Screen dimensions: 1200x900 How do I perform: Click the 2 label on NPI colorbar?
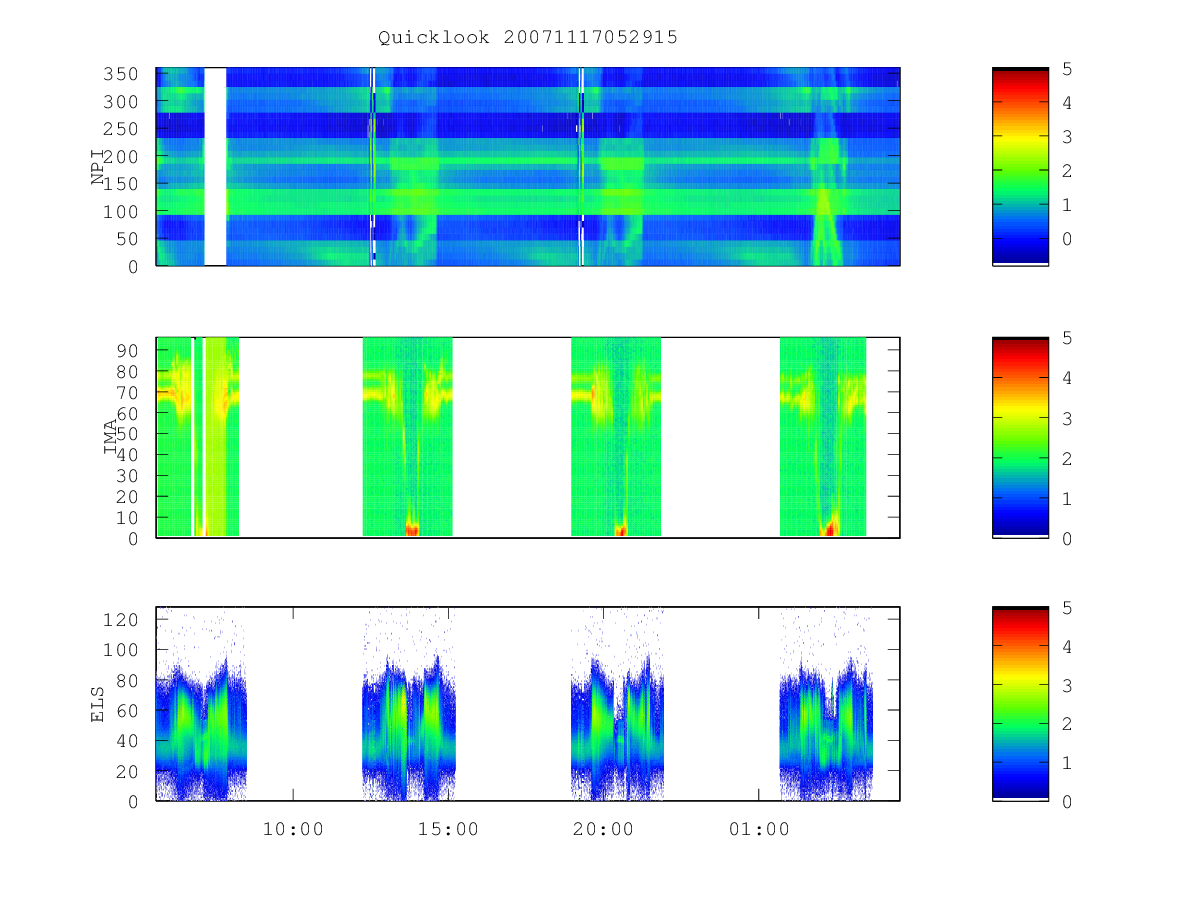(1066, 171)
